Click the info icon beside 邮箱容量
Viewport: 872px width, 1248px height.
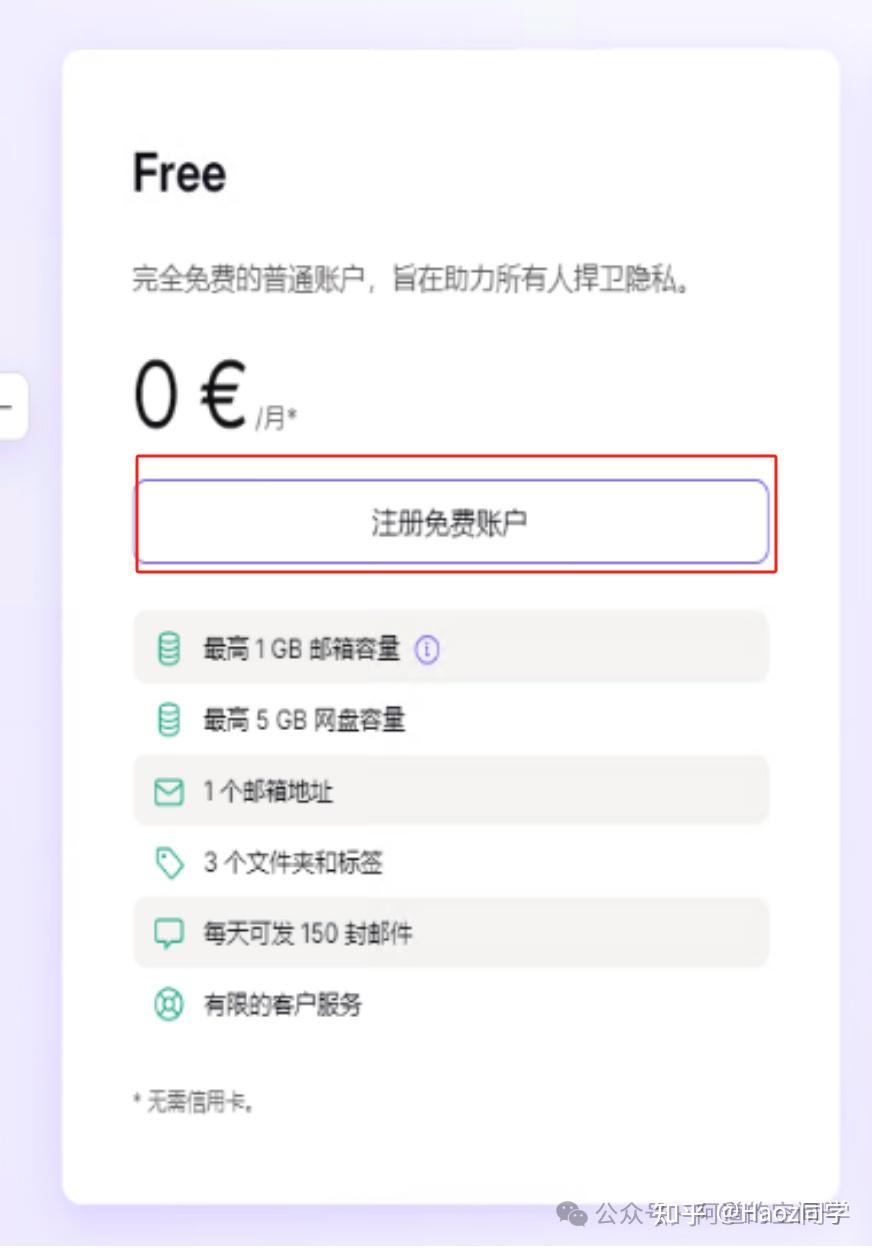click(x=427, y=650)
